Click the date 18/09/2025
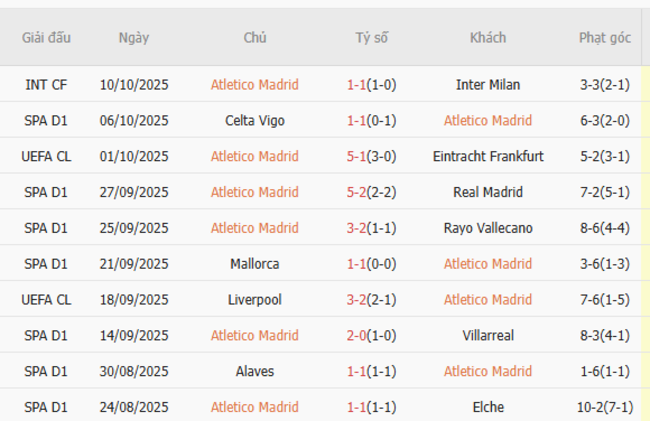The image size is (650, 421). (x=134, y=300)
